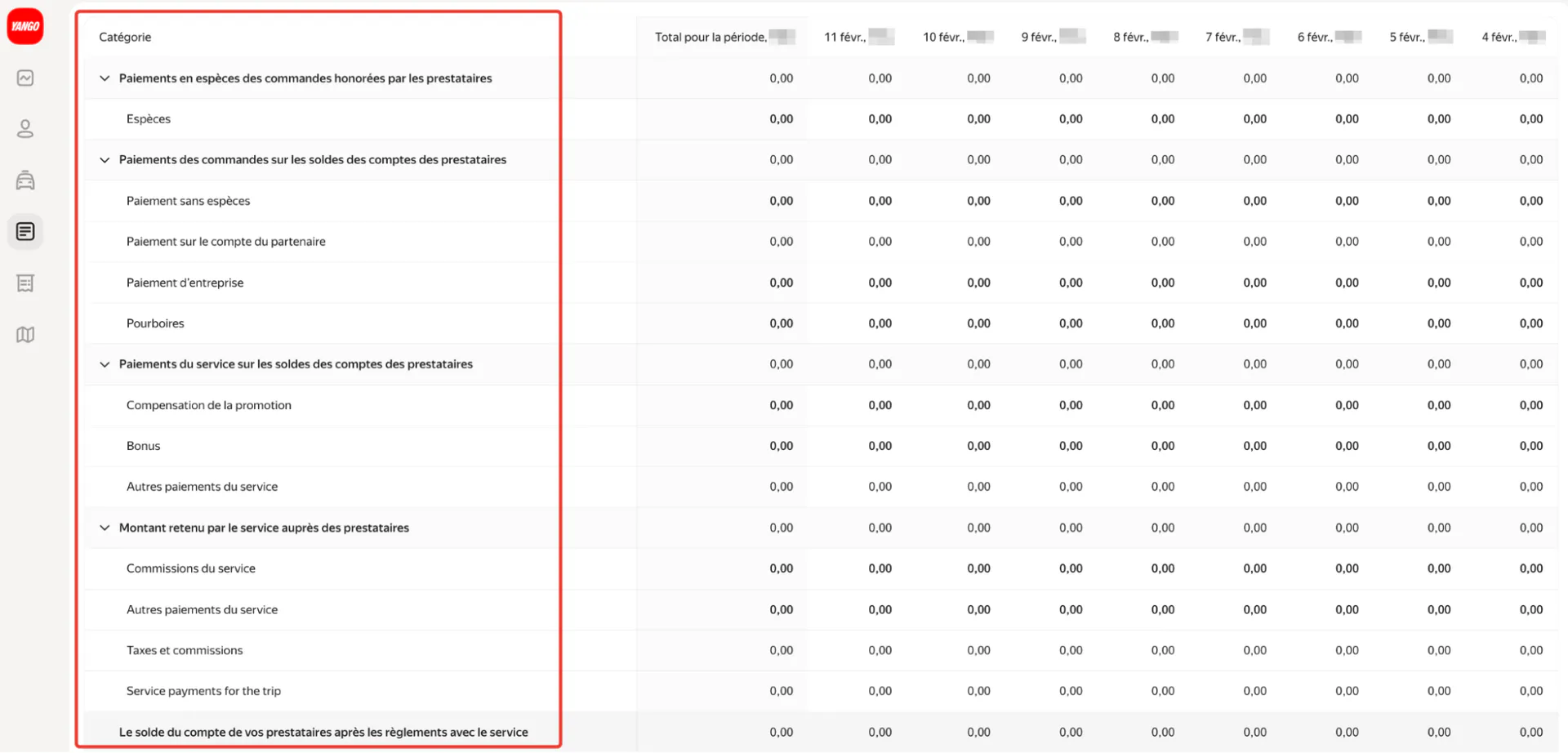The width and height of the screenshot is (1568, 753).
Task: Collapse Paiements des commandes sur les soldes group
Action: tap(105, 160)
